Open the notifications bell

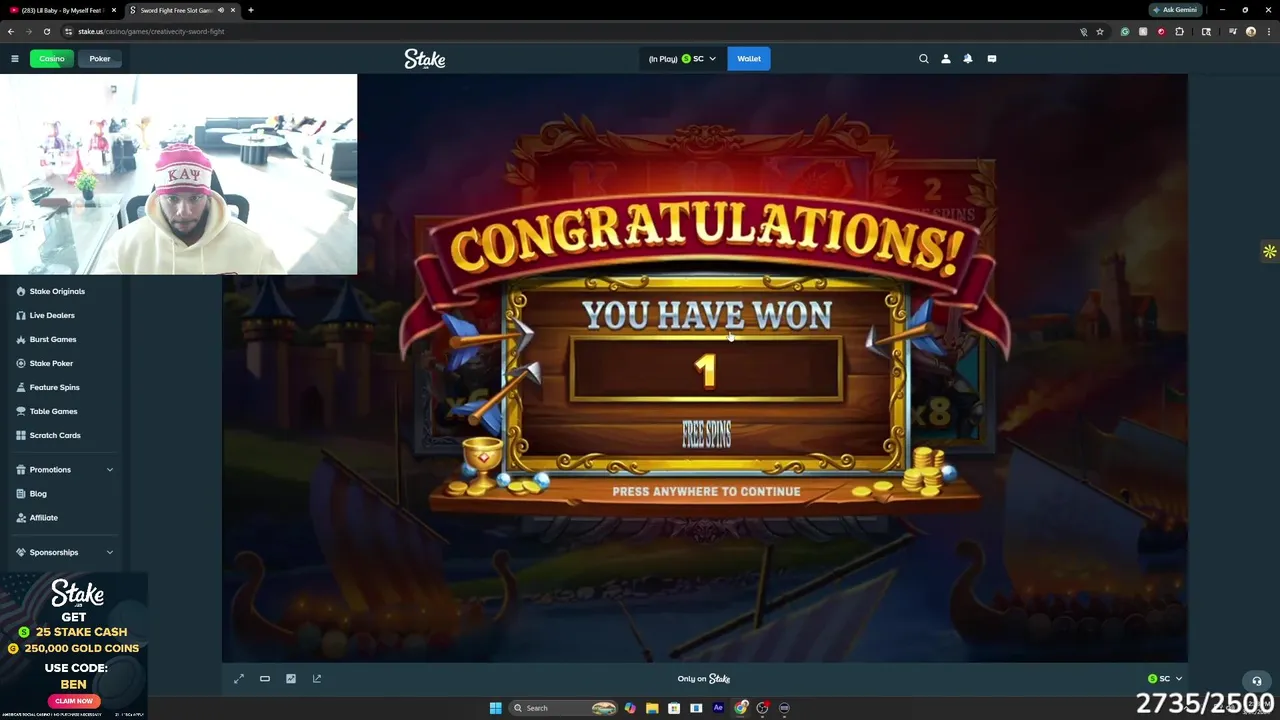tap(968, 59)
